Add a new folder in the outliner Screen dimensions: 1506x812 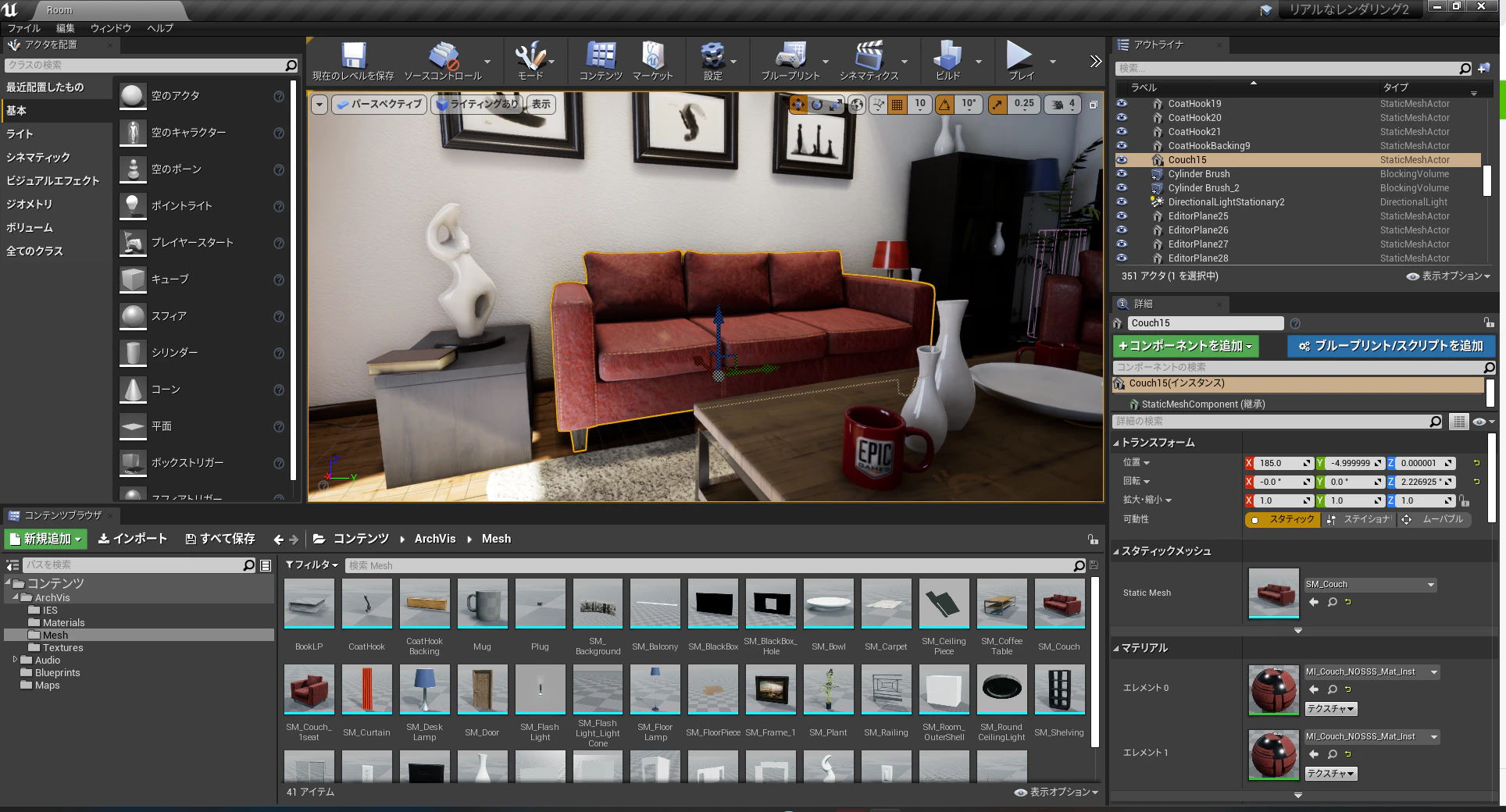coord(1484,69)
